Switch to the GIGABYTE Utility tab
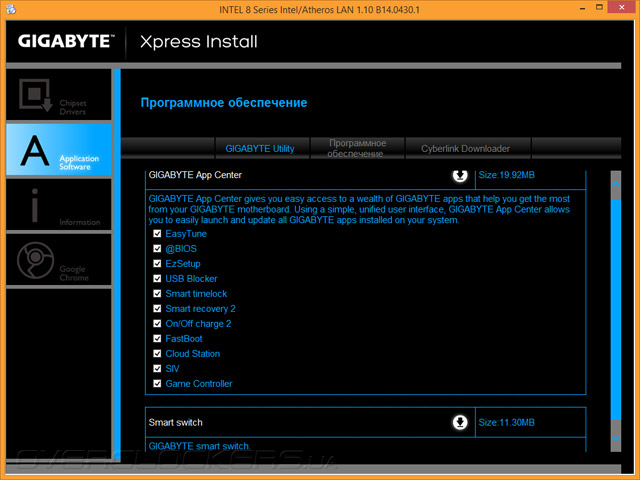640x480 pixels. (262, 148)
